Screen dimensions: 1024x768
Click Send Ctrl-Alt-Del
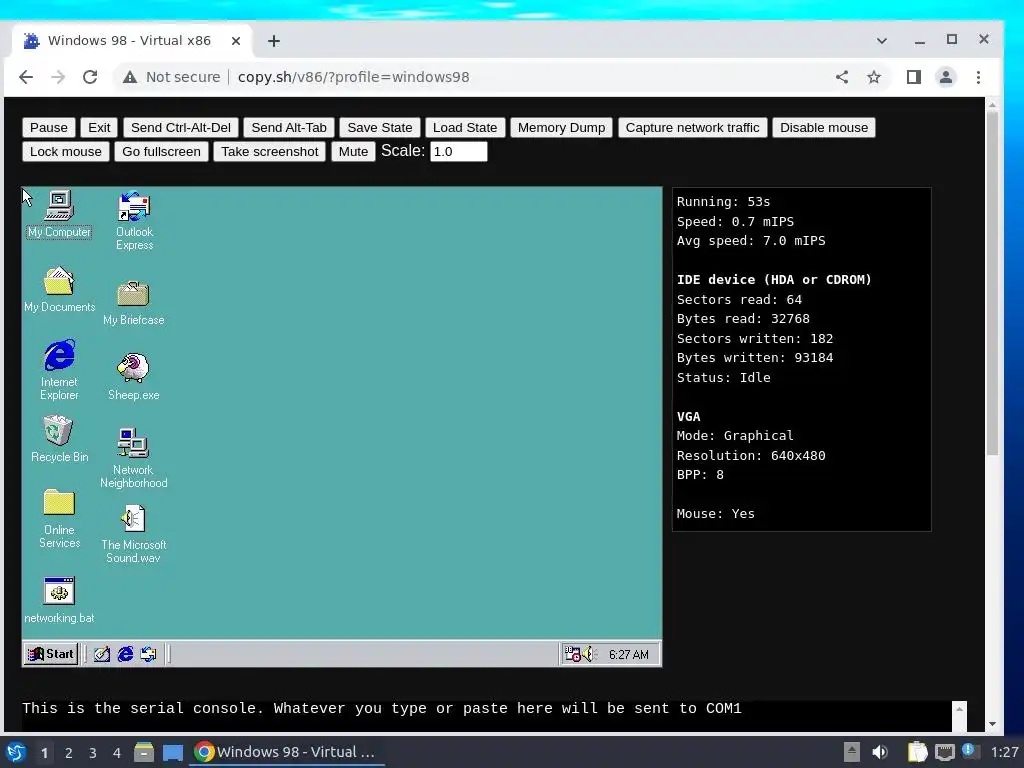(x=181, y=127)
